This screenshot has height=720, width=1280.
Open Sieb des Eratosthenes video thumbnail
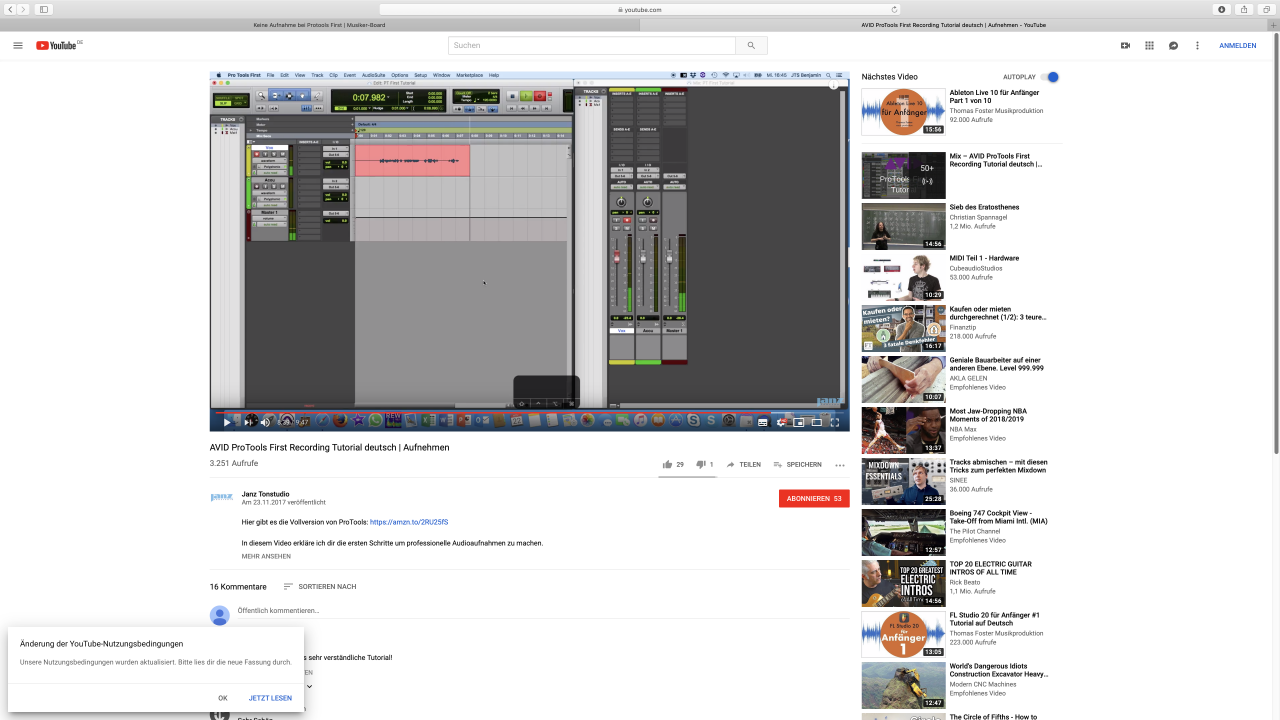[903, 226]
